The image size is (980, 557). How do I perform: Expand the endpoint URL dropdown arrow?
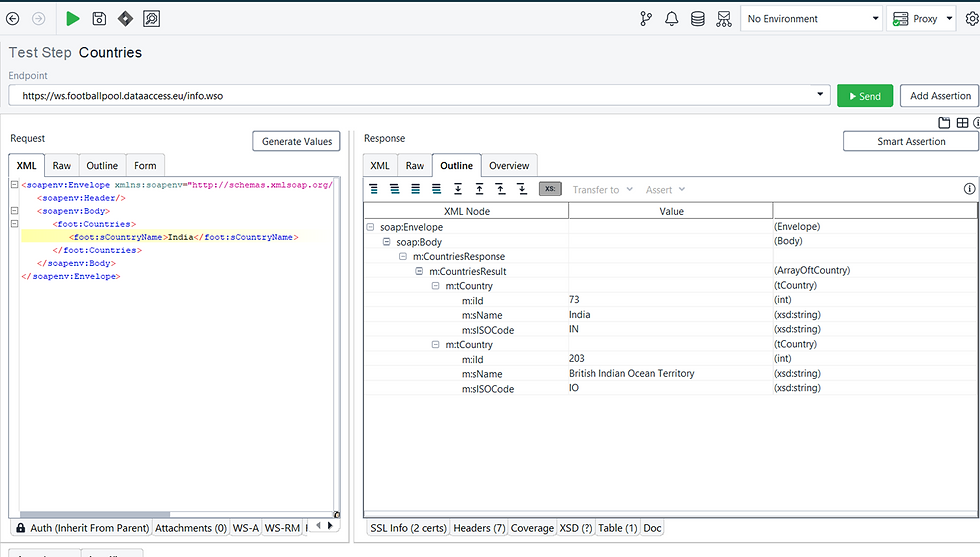click(x=822, y=96)
